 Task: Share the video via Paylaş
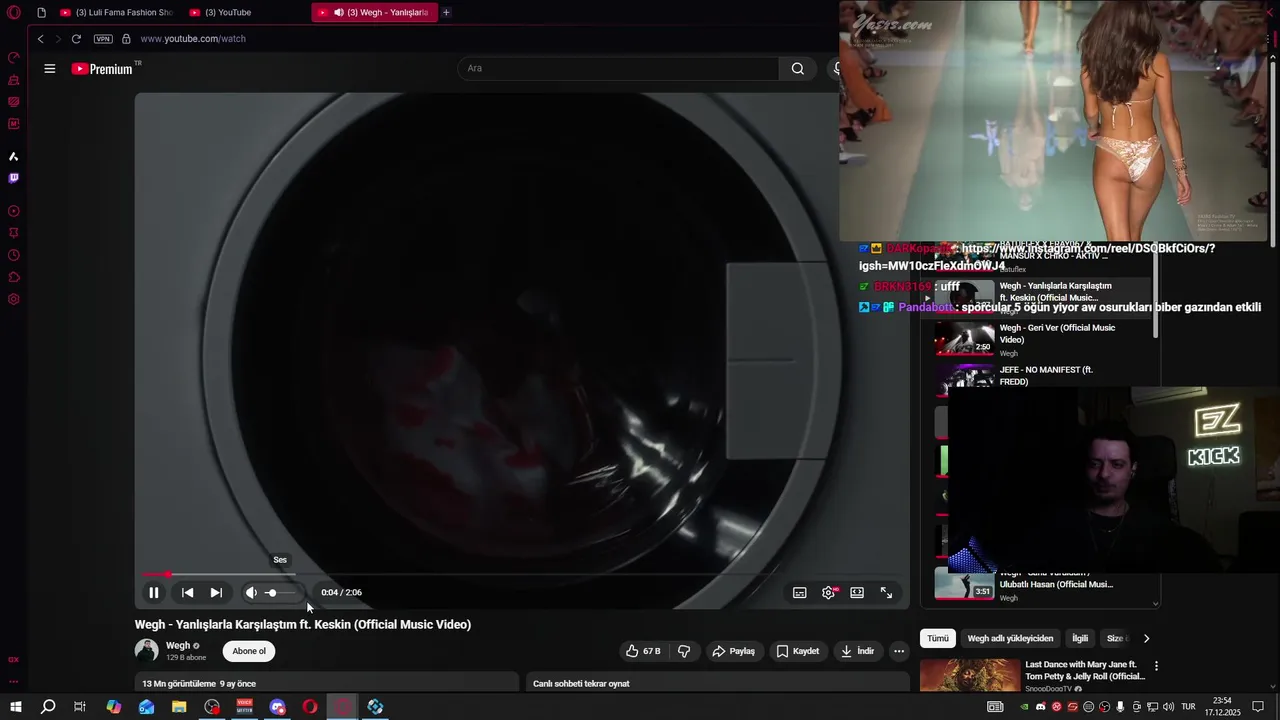point(734,651)
